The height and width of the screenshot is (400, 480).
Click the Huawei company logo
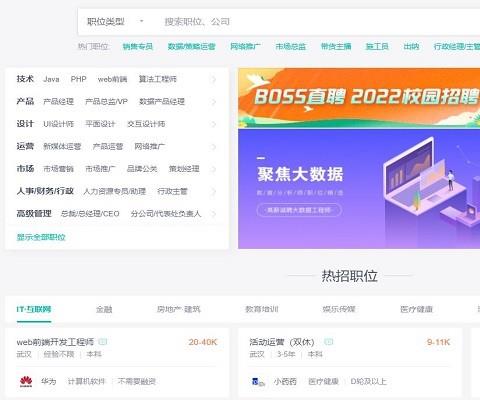26,381
